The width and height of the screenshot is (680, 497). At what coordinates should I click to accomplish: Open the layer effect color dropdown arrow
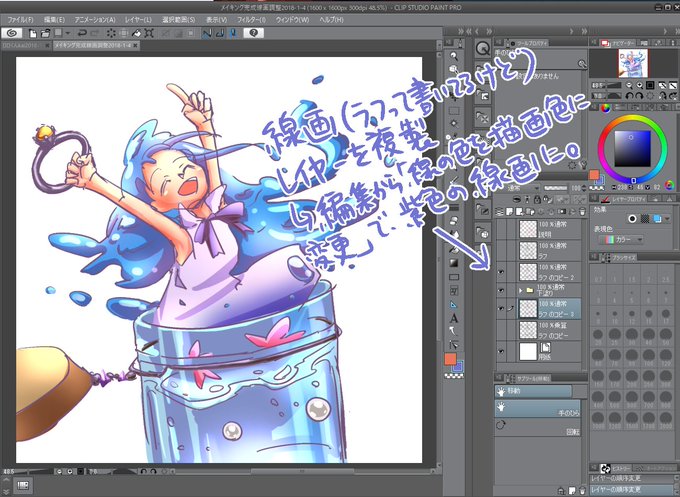[x=667, y=219]
